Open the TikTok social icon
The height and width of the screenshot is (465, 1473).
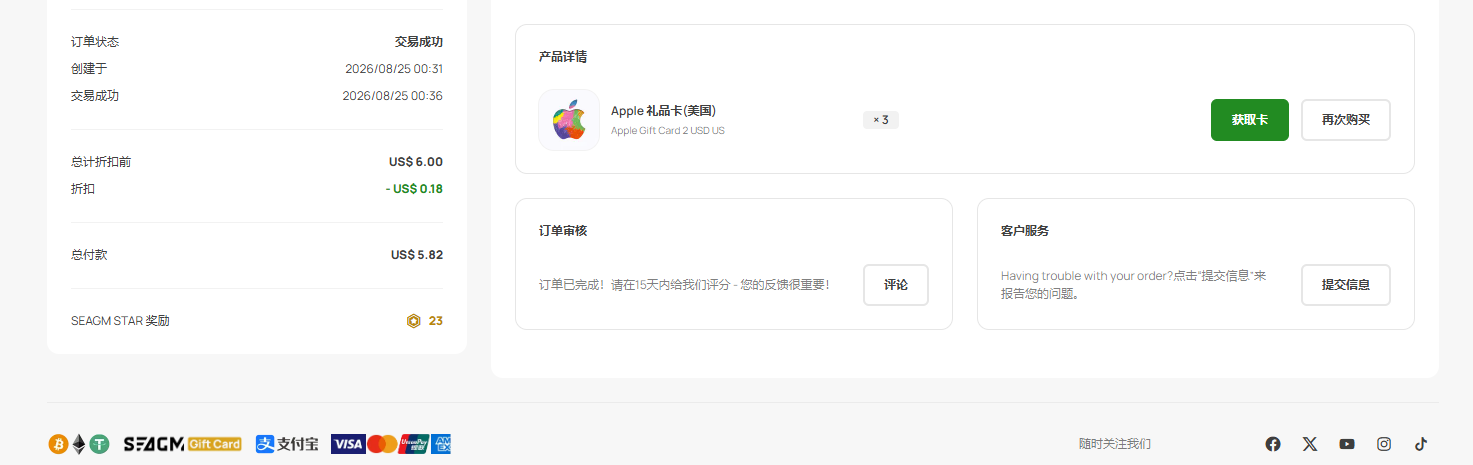1421,444
